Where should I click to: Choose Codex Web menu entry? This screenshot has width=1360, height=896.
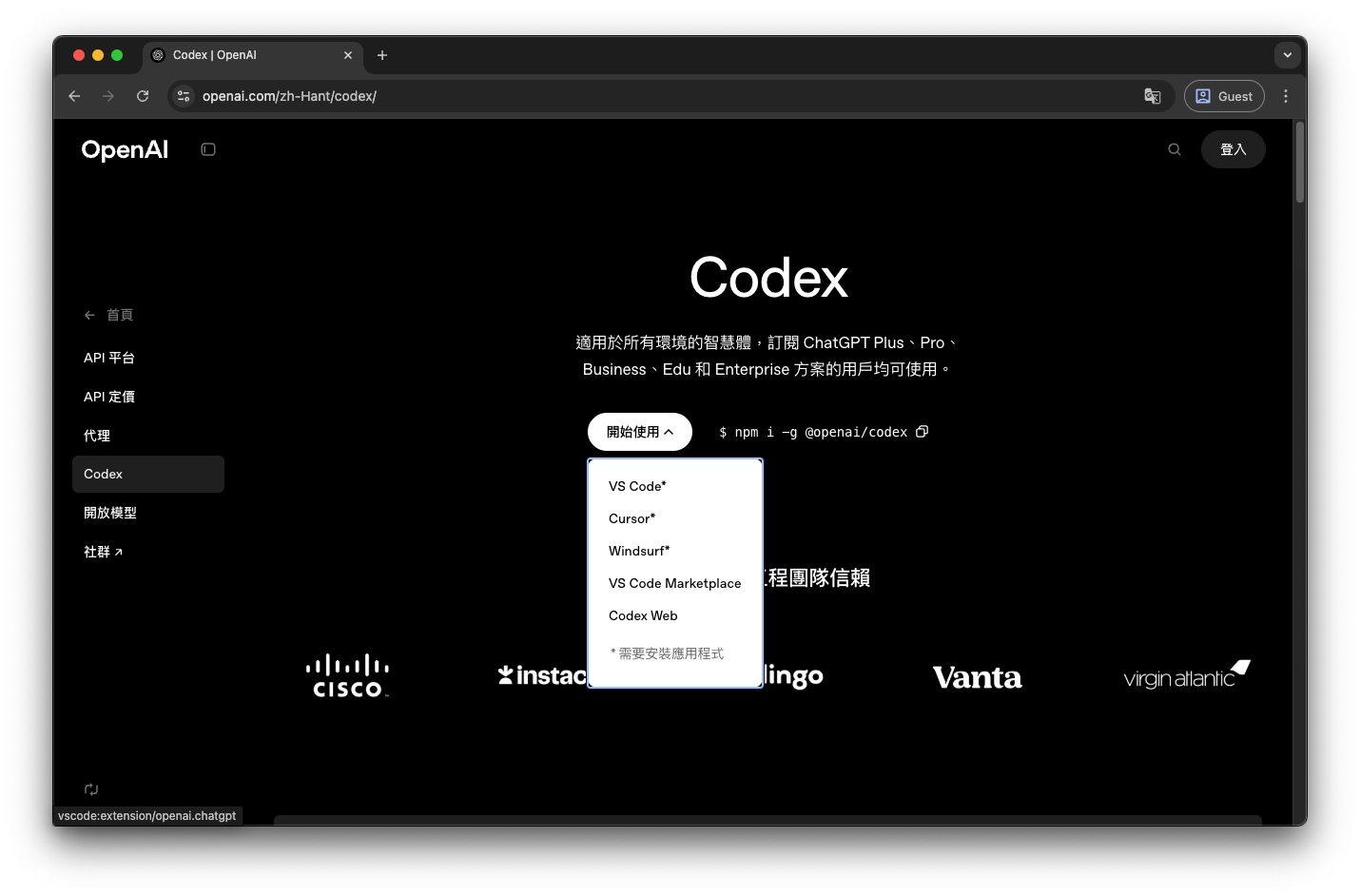643,615
